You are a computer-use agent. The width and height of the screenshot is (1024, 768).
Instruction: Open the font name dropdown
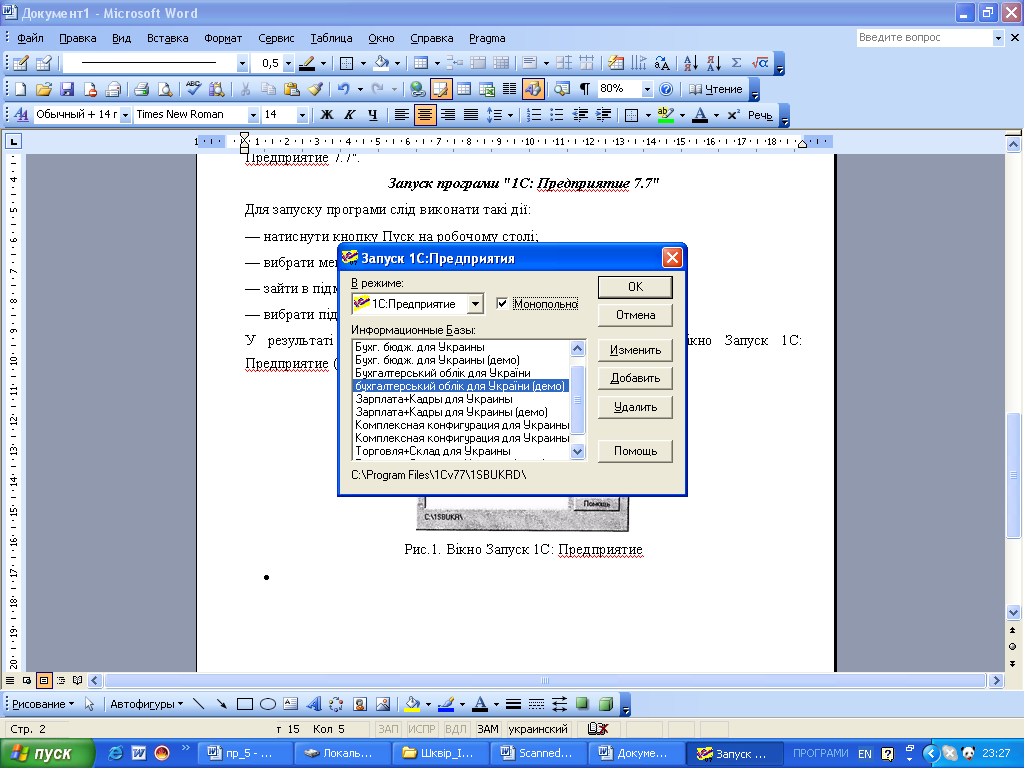(253, 115)
